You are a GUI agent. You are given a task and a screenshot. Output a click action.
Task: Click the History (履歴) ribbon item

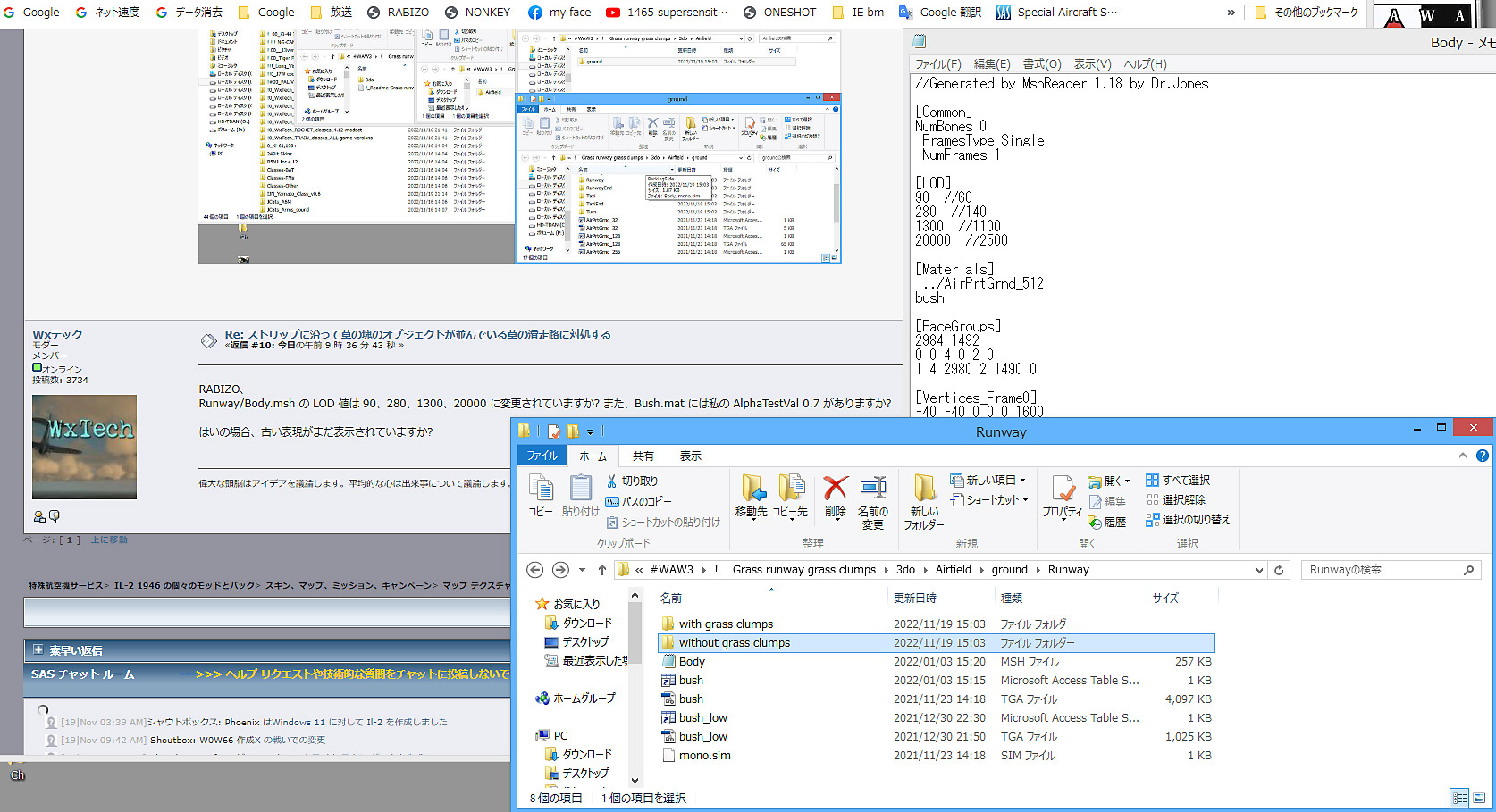click(1107, 522)
